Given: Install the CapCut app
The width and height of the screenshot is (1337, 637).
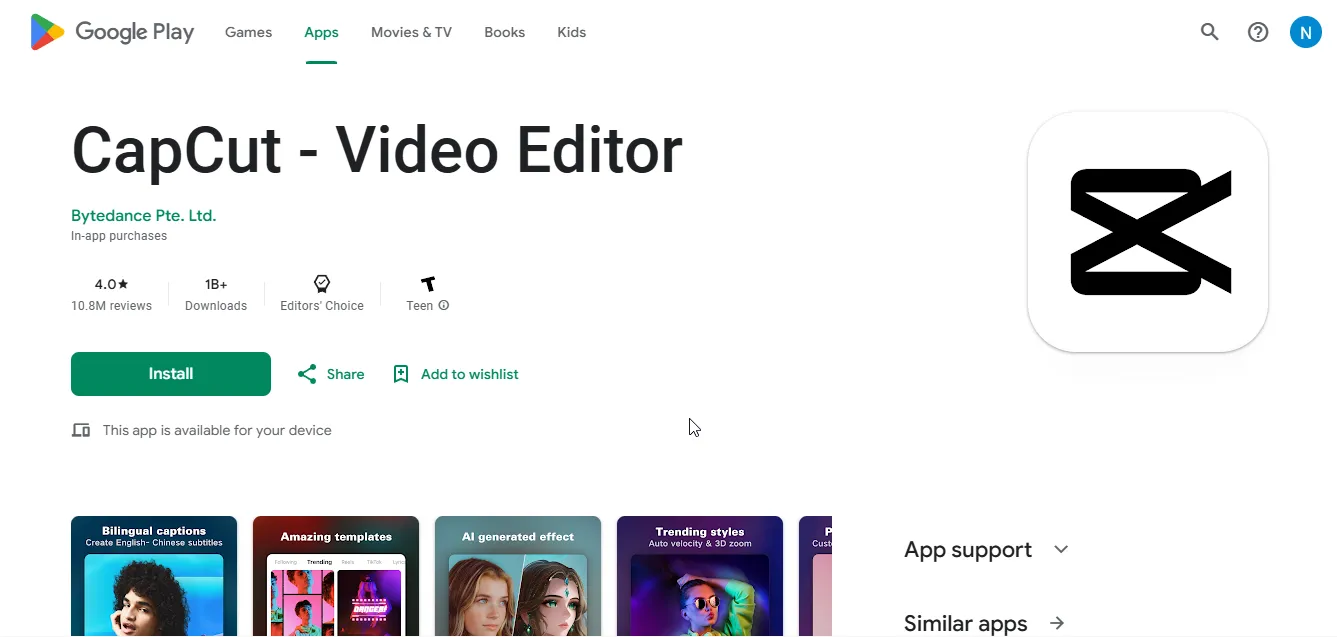Looking at the screenshot, I should point(170,373).
